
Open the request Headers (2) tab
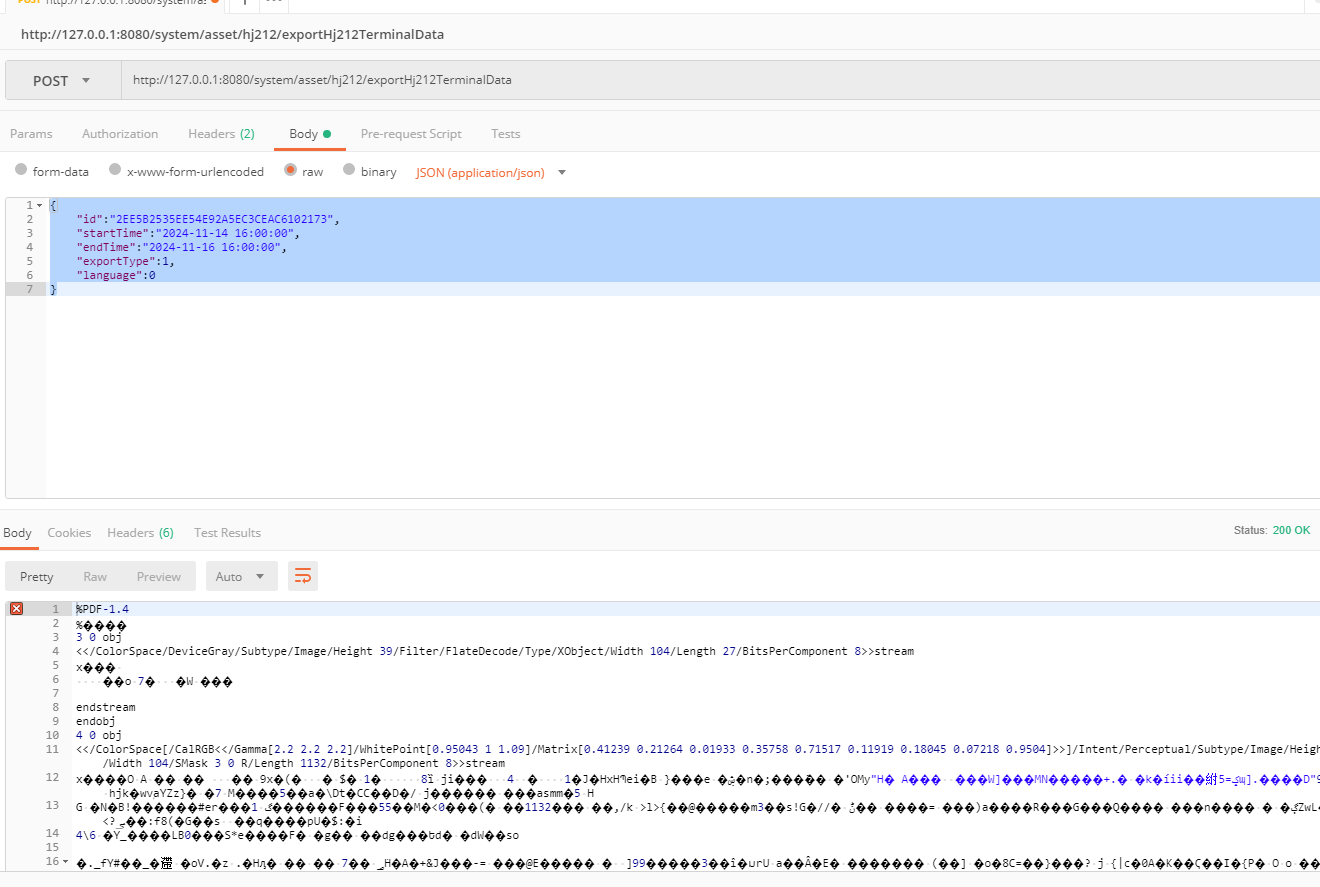(x=220, y=134)
